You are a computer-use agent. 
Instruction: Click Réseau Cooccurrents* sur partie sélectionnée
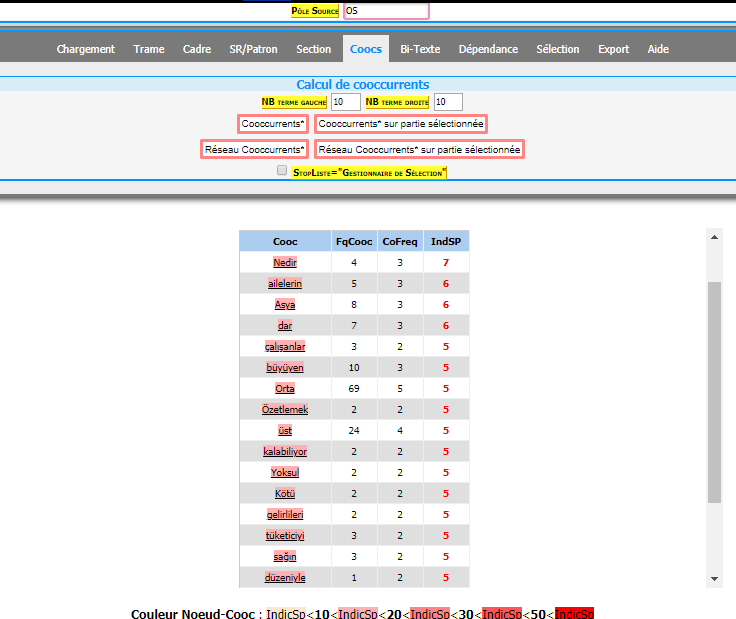419,149
